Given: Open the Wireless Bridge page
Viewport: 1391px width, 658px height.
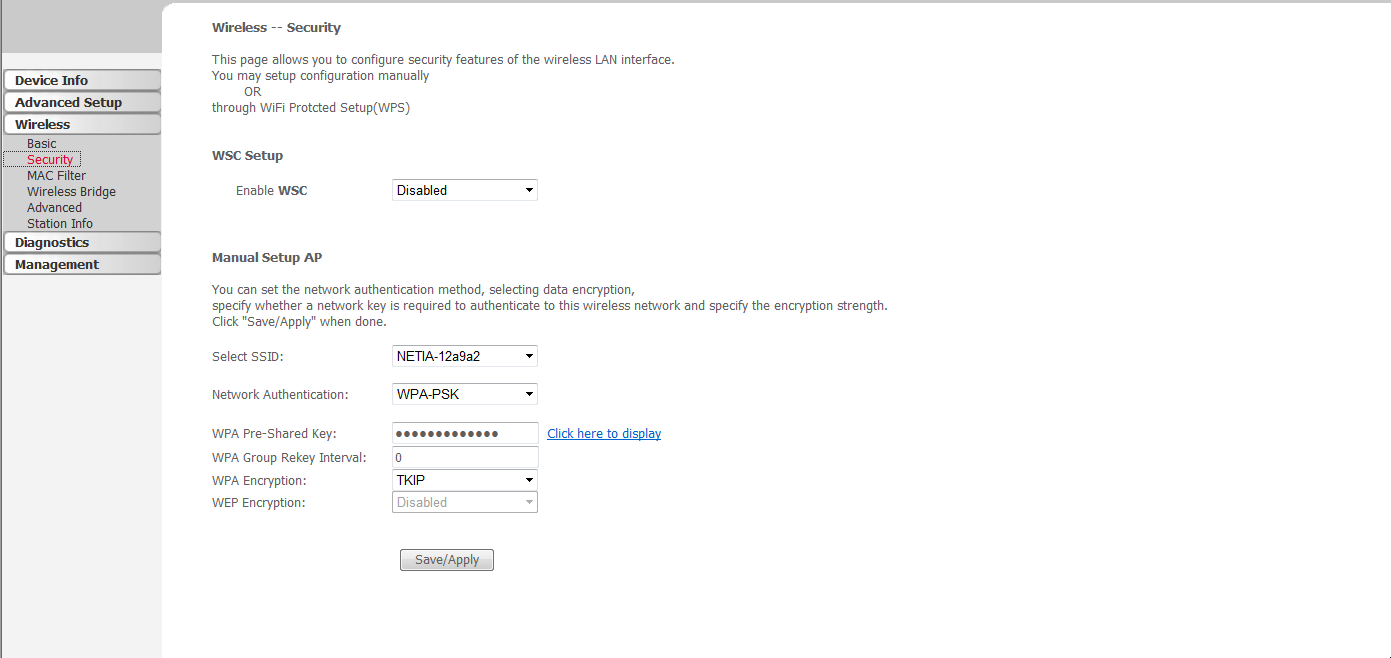Looking at the screenshot, I should click(x=71, y=192).
